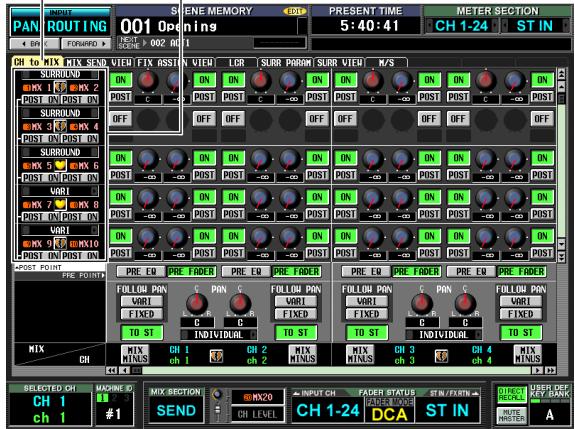Enable TO ST for CH 1
Screen dimensions: 575x429
pyautogui.click(x=142, y=333)
